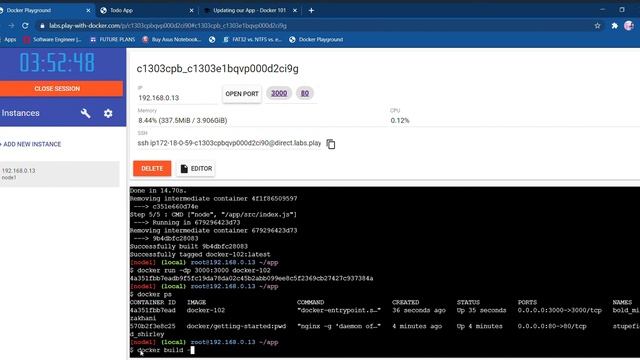Viewport: 640px width, 360px height.
Task: Click ADD NEW INSTANCE
Action: click(31, 144)
